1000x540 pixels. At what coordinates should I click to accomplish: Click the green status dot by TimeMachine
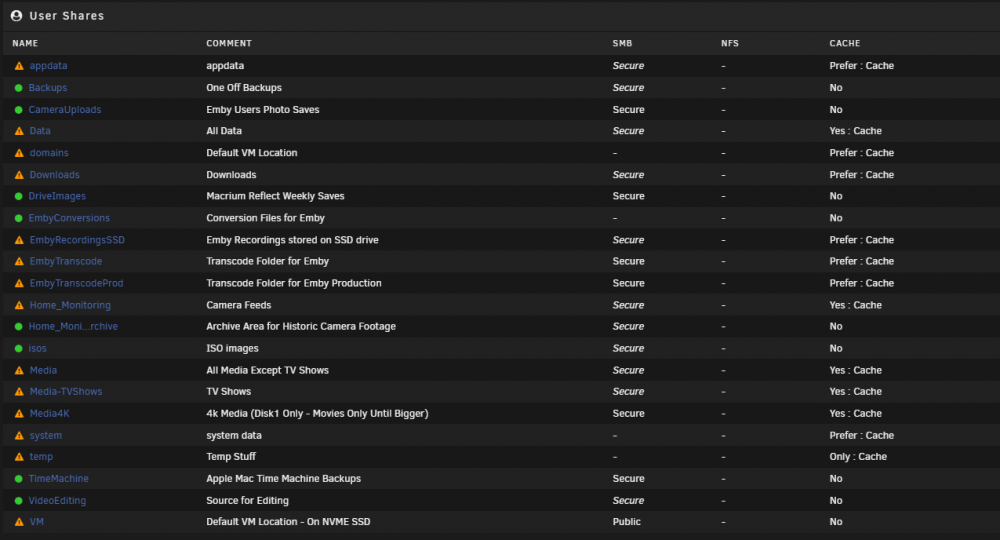(18, 479)
